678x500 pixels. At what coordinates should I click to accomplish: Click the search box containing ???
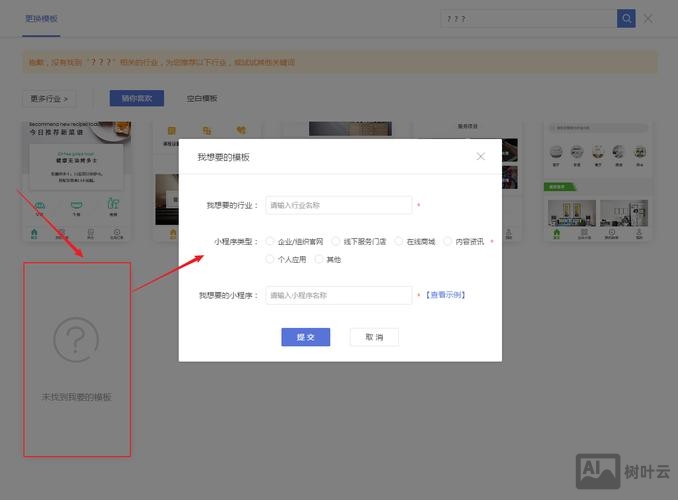pos(528,19)
